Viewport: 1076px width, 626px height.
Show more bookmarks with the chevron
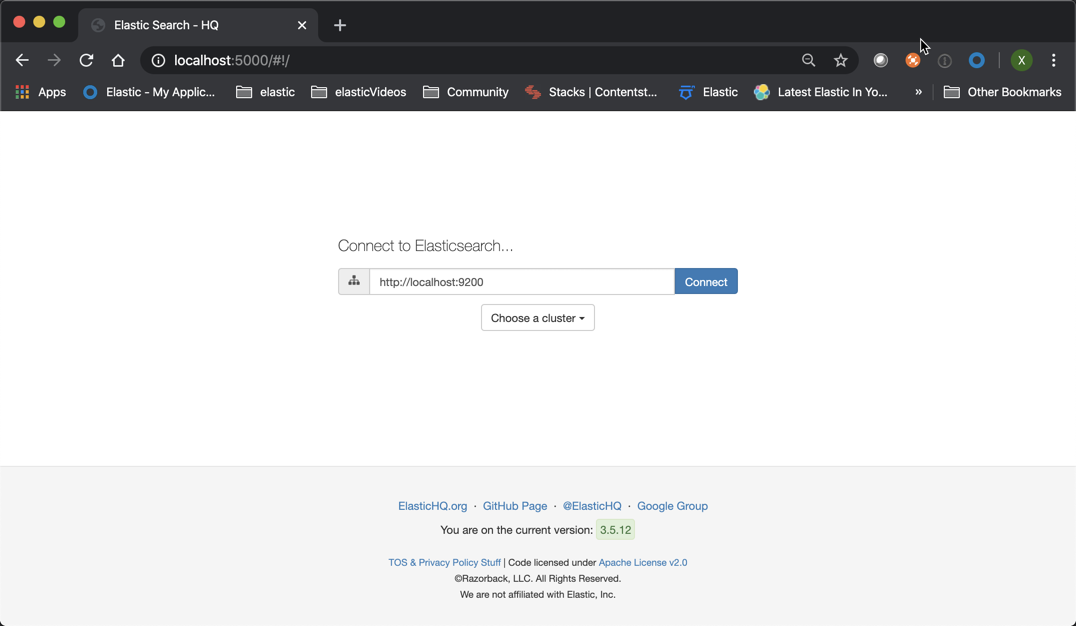point(918,92)
